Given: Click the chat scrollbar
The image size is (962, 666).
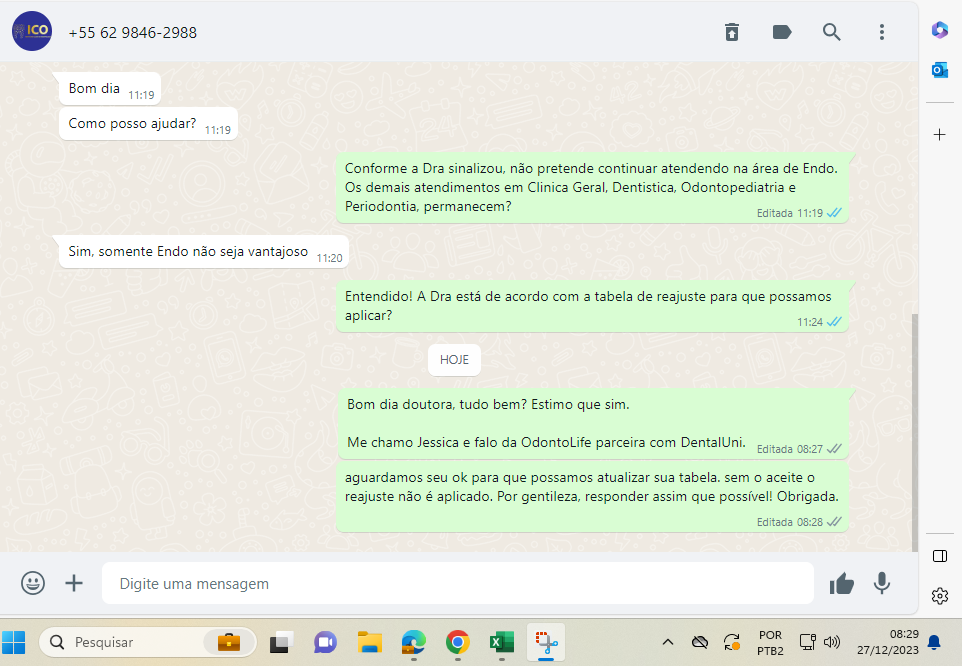Looking at the screenshot, I should pos(914,430).
